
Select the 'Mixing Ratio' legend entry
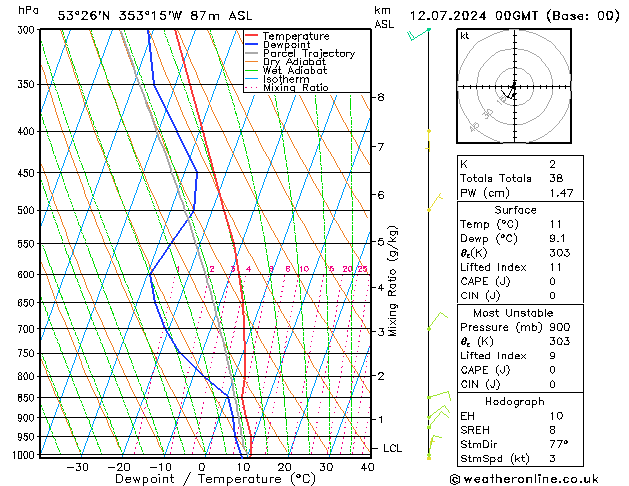[x=296, y=87]
